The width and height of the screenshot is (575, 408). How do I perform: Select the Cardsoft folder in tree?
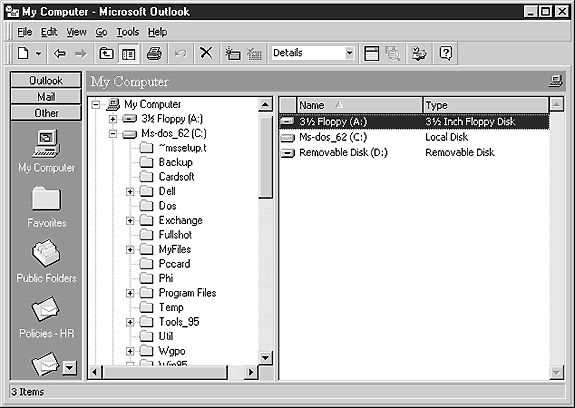pyautogui.click(x=167, y=177)
